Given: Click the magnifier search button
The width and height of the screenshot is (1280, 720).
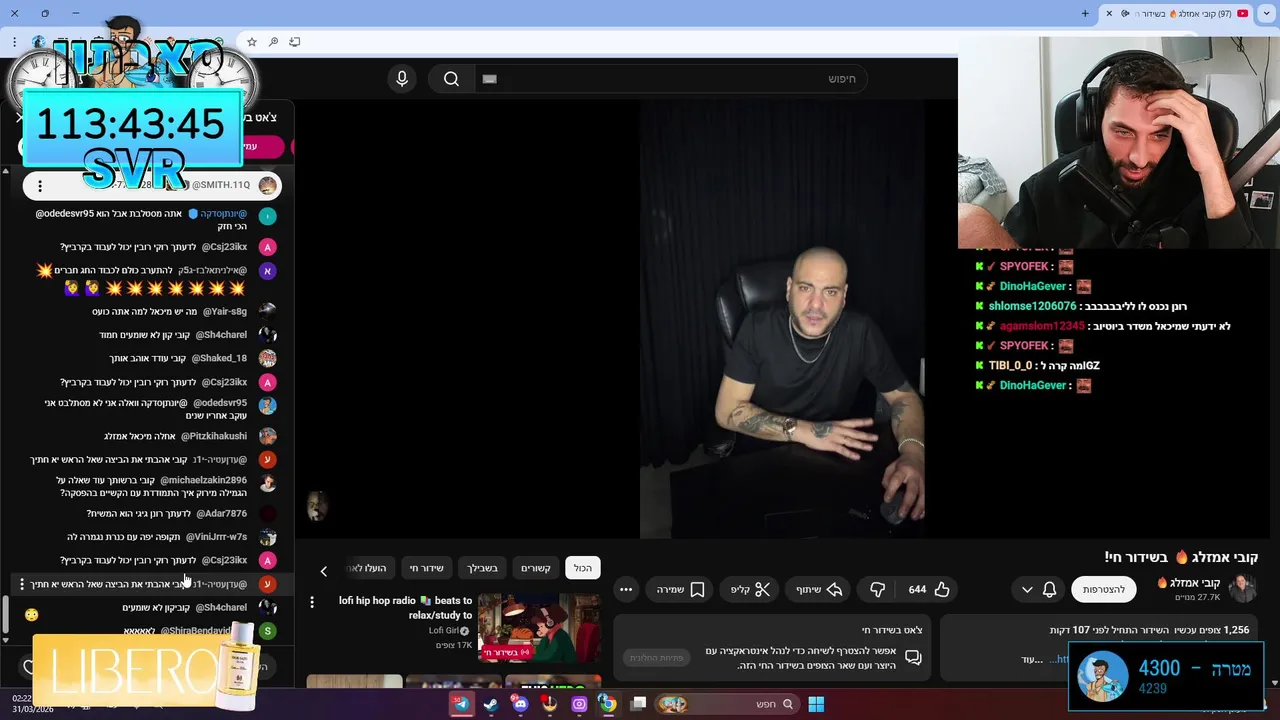Looking at the screenshot, I should [x=451, y=79].
